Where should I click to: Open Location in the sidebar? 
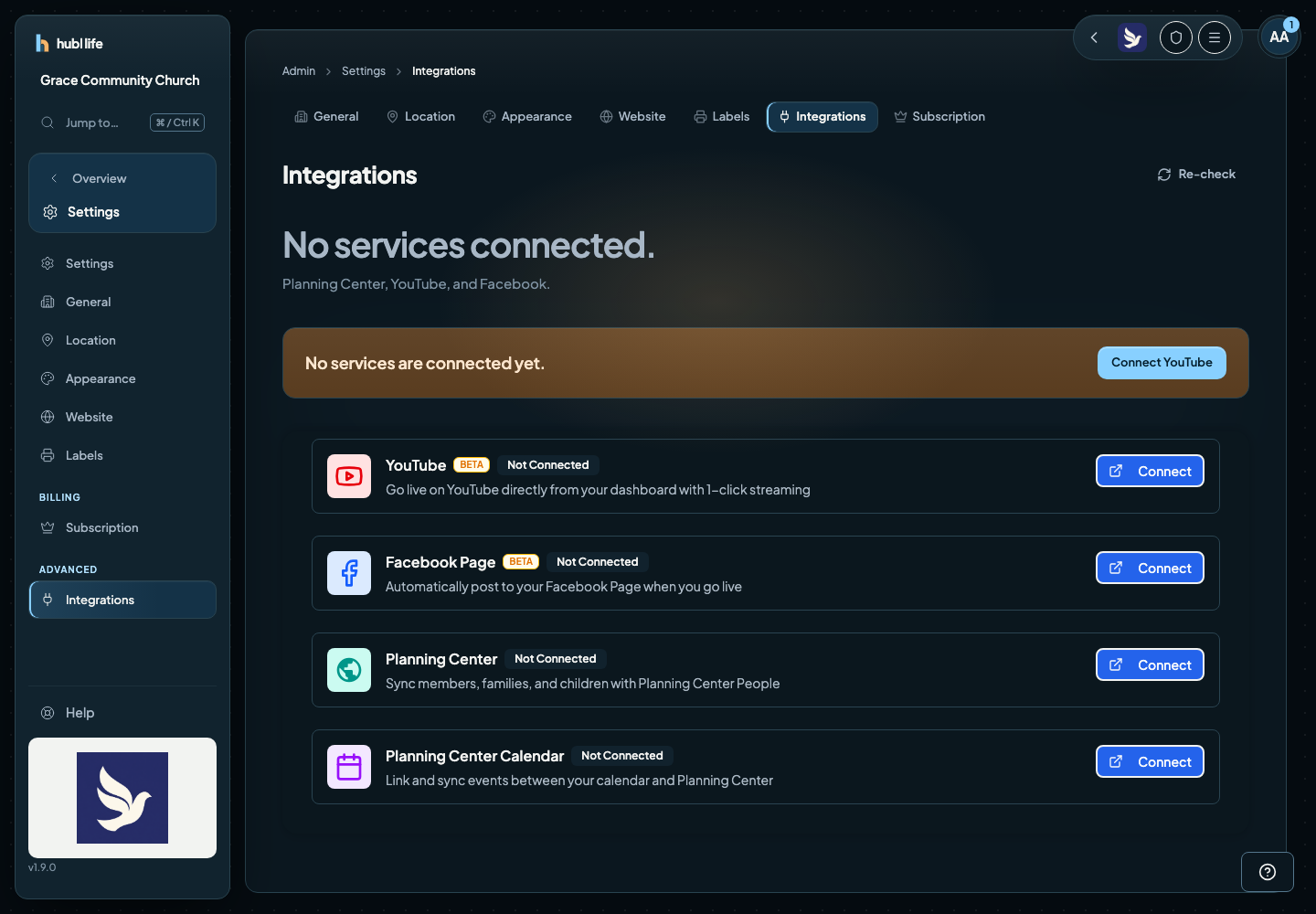pyautogui.click(x=122, y=340)
